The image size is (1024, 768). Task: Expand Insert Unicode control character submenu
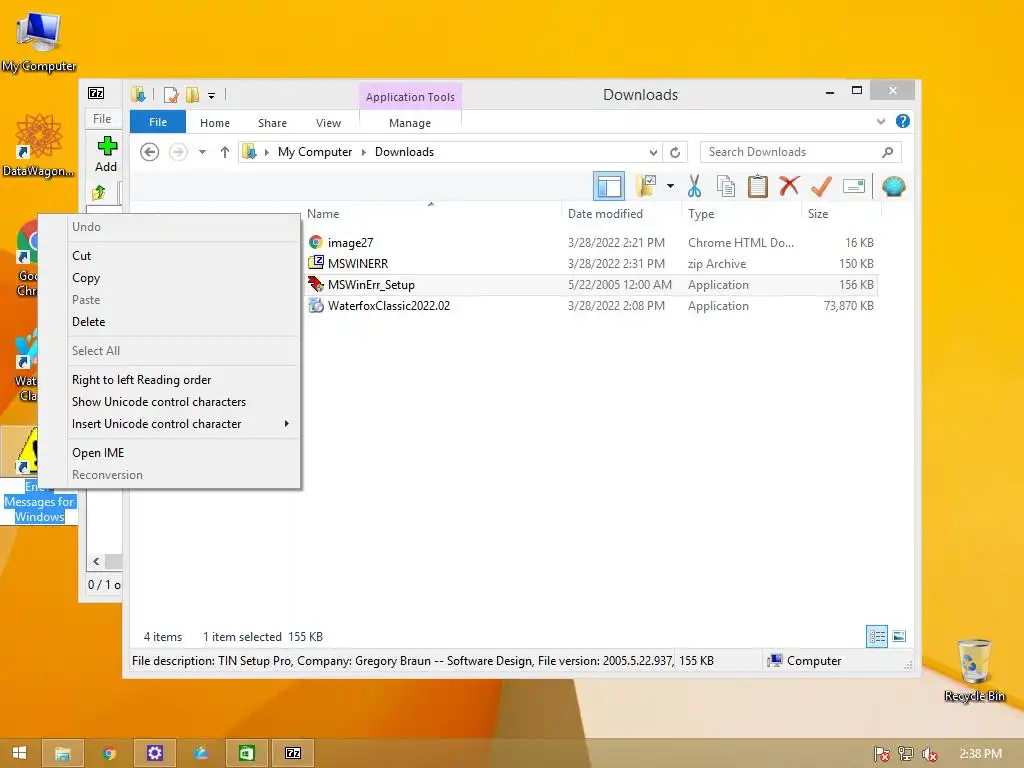[183, 424]
